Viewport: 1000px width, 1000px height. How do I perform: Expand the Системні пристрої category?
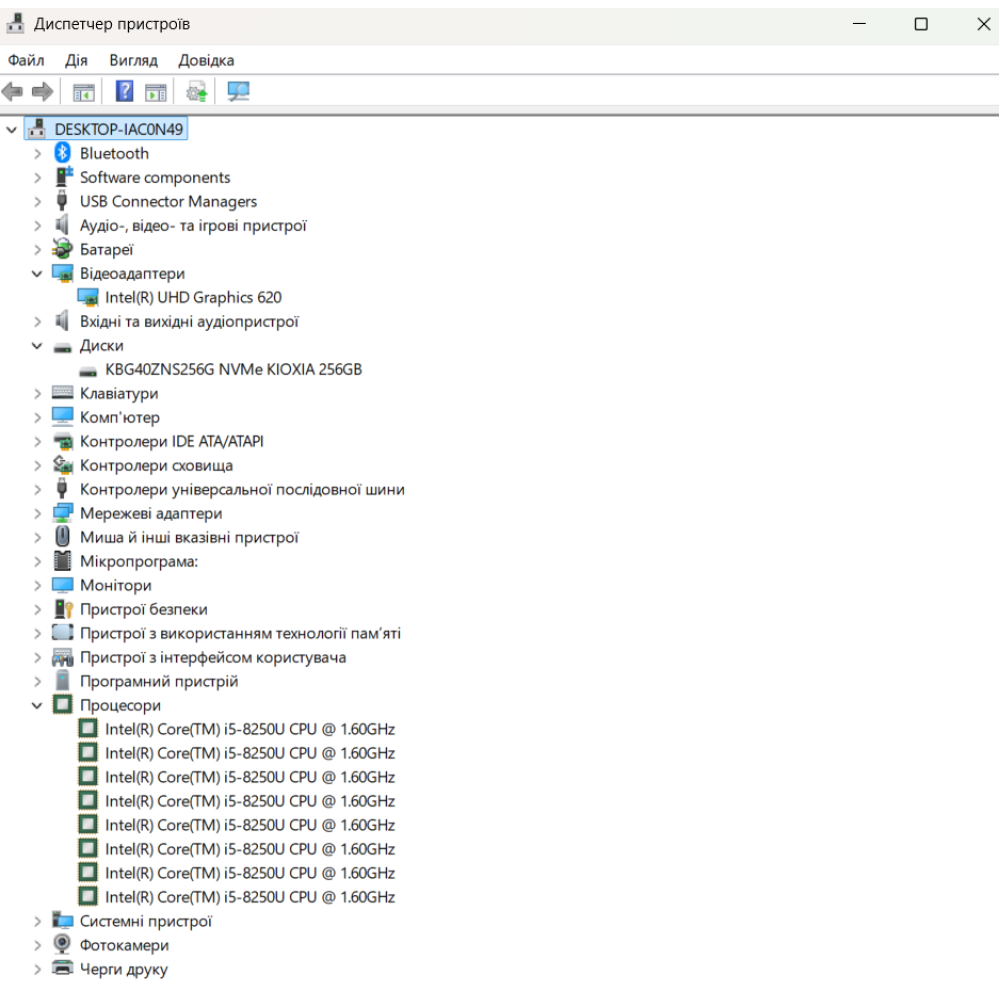click(37, 921)
